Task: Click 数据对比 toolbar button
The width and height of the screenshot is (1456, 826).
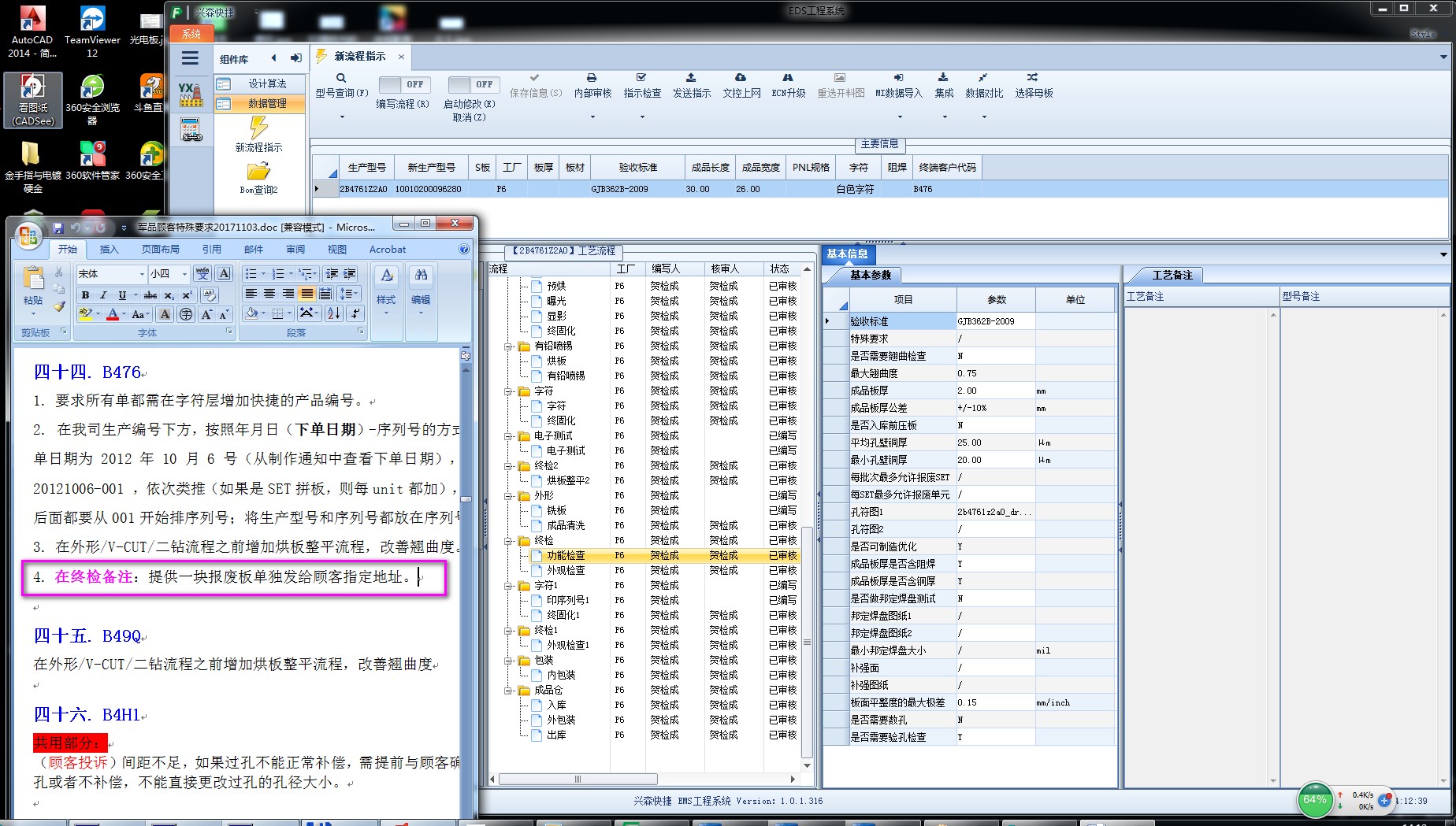Action: pyautogui.click(x=984, y=86)
